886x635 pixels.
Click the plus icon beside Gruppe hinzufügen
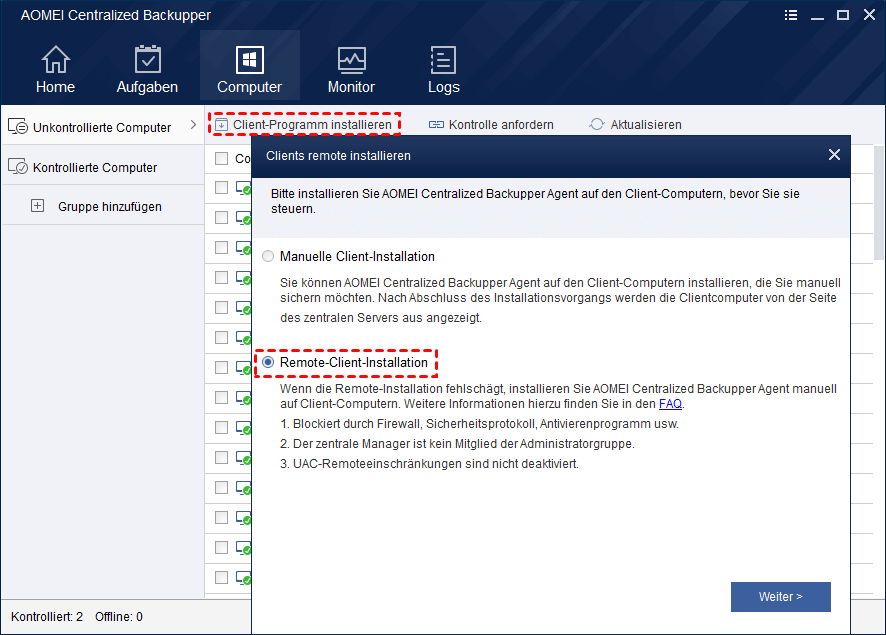37,206
